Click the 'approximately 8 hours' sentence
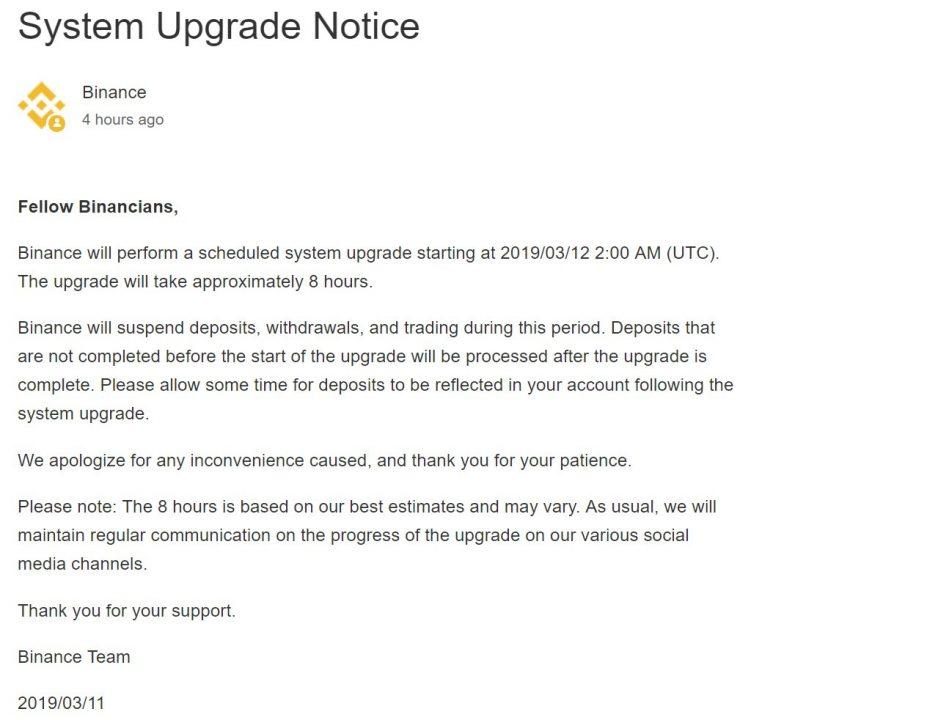 coord(195,281)
